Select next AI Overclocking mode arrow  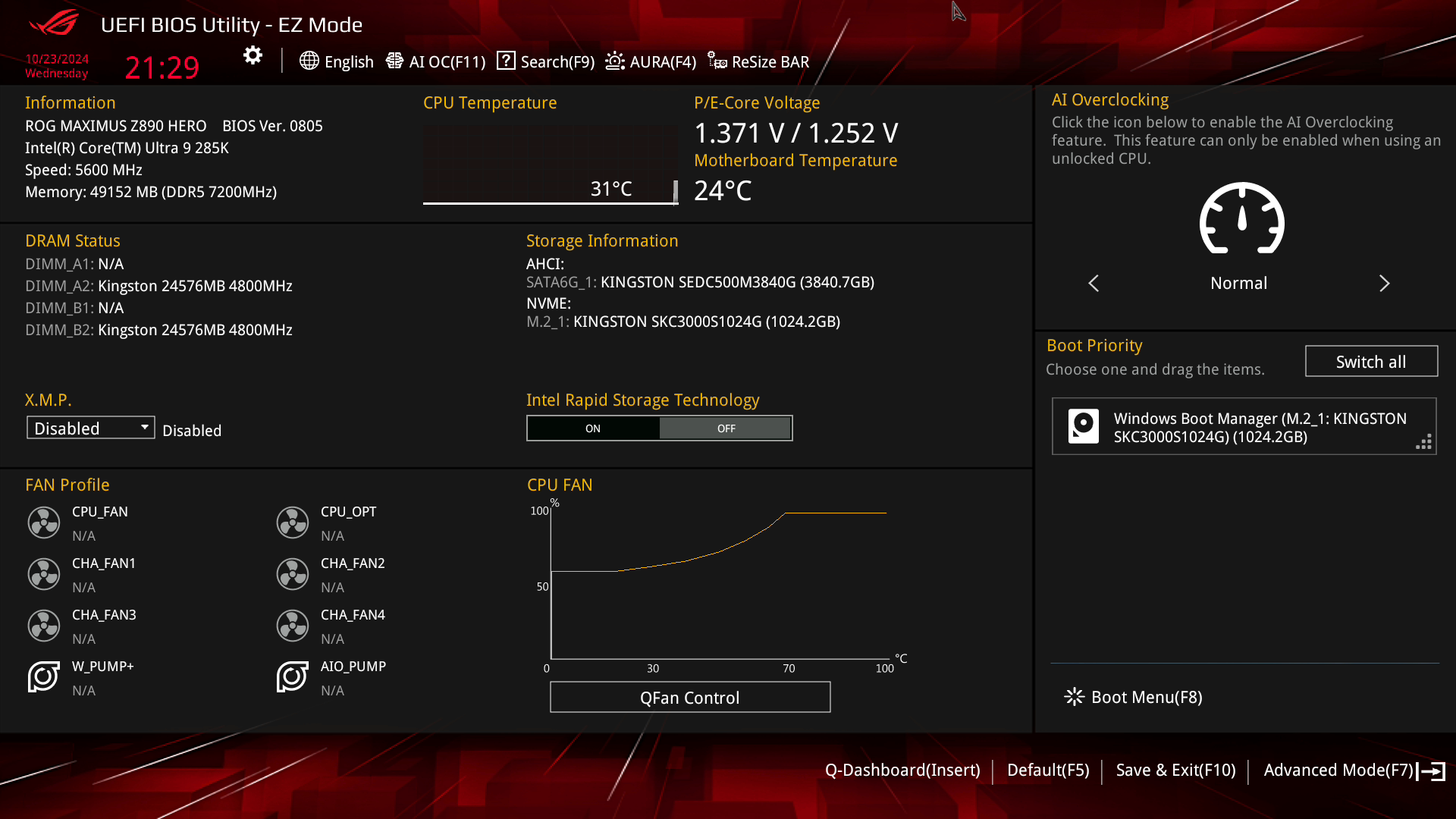coord(1384,284)
